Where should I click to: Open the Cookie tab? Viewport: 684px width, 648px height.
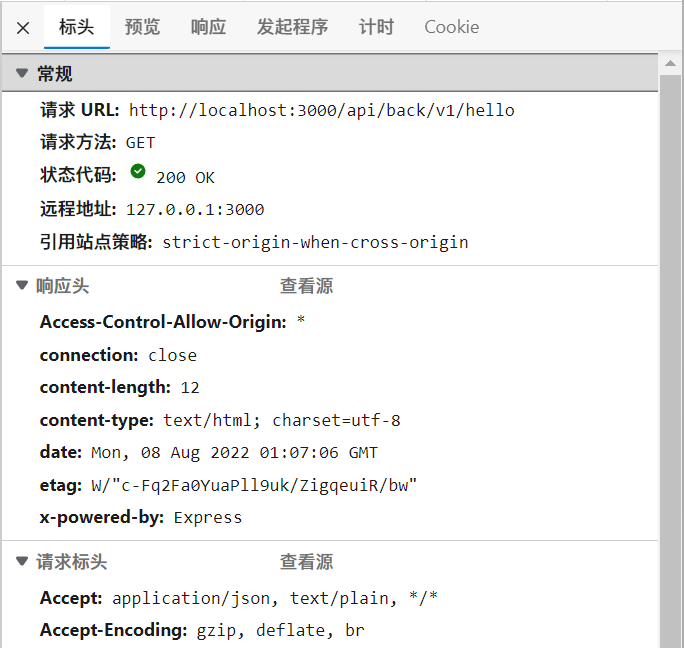[451, 28]
